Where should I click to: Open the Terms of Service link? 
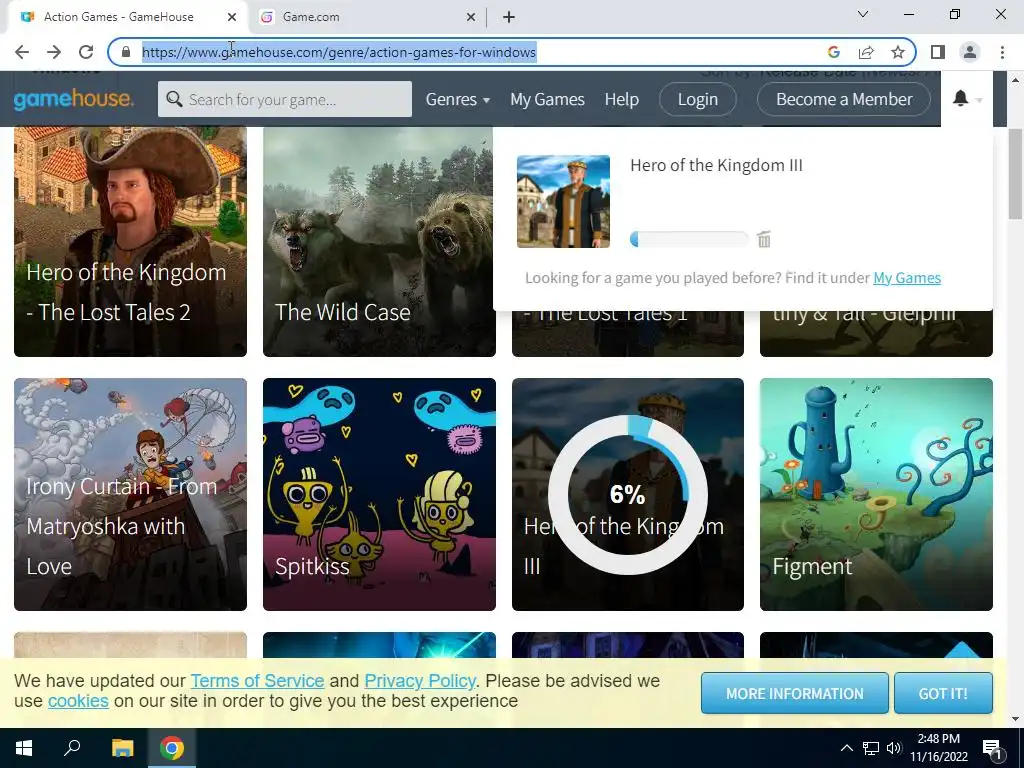click(257, 680)
